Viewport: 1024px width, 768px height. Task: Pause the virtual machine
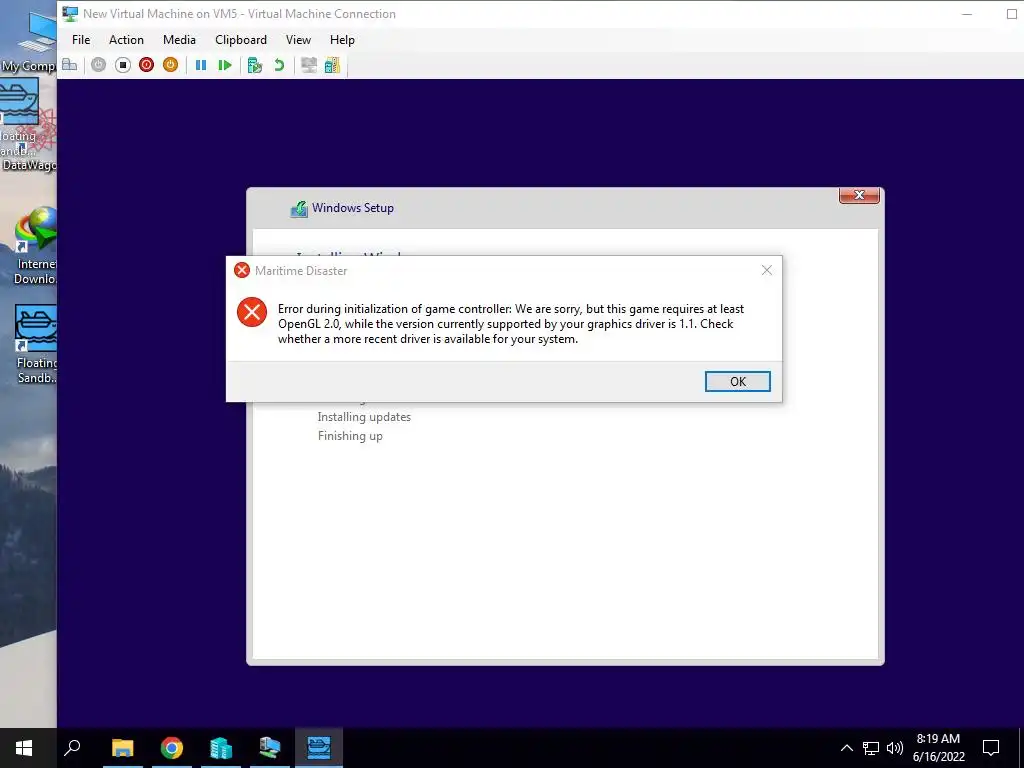tap(201, 65)
